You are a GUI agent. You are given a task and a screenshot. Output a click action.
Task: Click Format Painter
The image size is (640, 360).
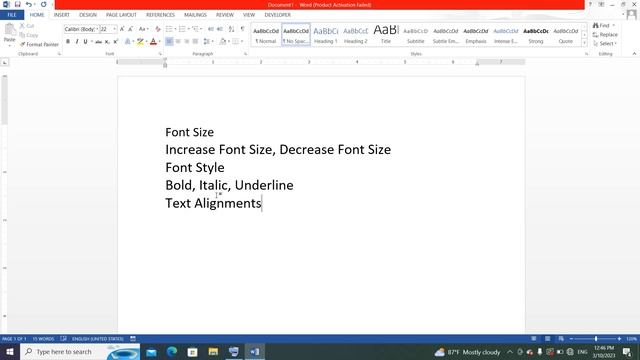pos(39,44)
